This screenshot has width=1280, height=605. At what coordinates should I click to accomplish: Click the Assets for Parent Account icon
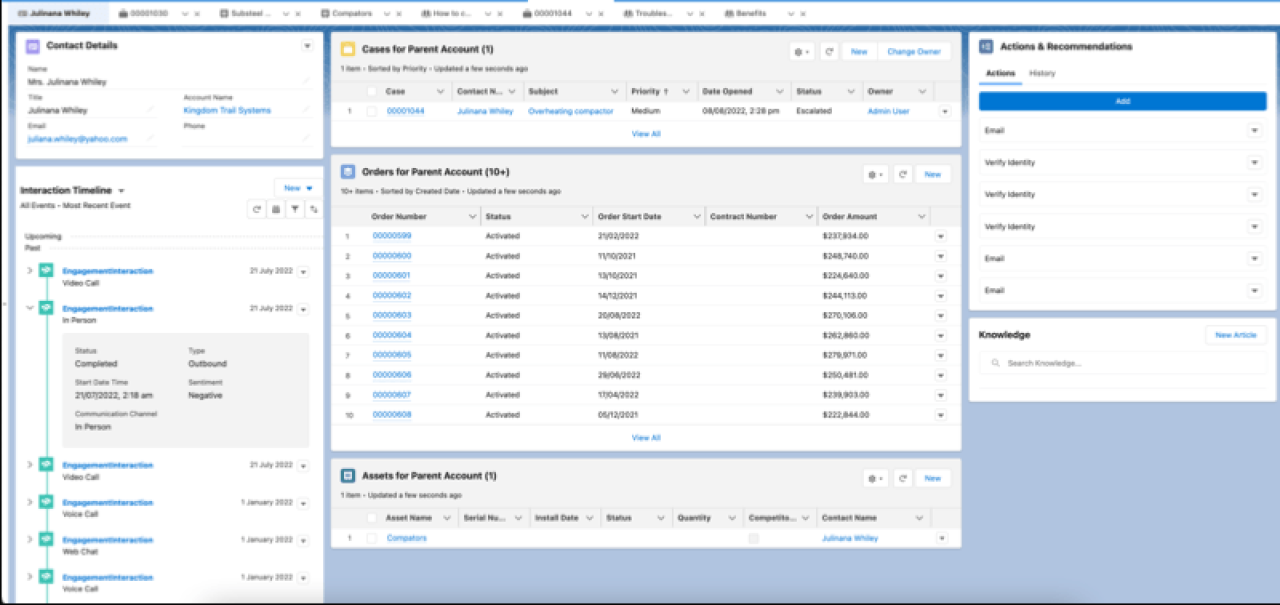coord(348,476)
